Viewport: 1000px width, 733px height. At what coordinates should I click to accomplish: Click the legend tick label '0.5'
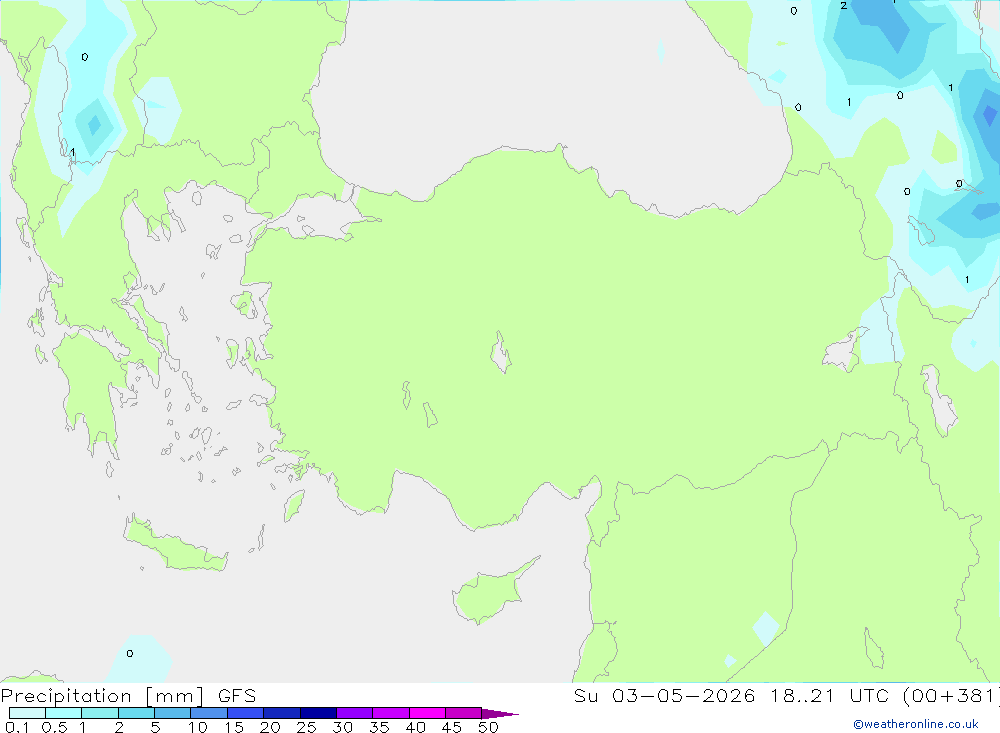point(54,727)
